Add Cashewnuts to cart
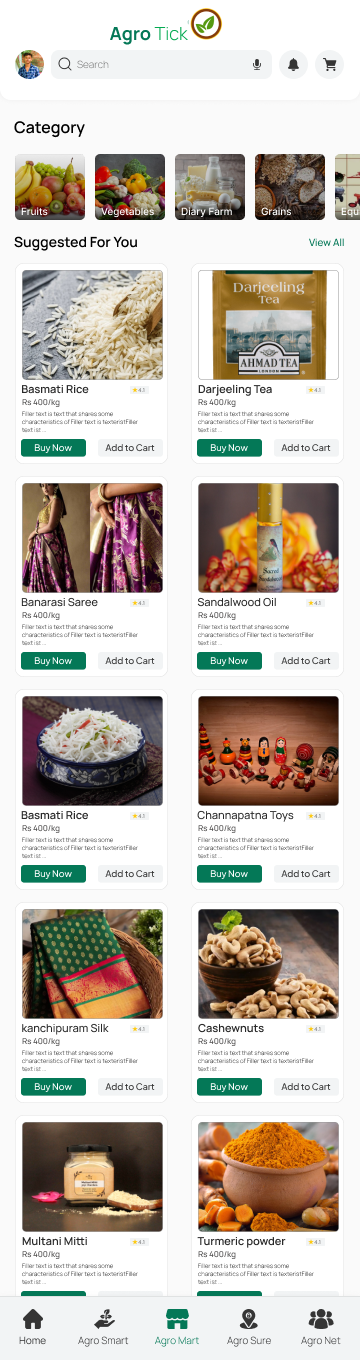The width and height of the screenshot is (360, 1360). [x=306, y=1087]
